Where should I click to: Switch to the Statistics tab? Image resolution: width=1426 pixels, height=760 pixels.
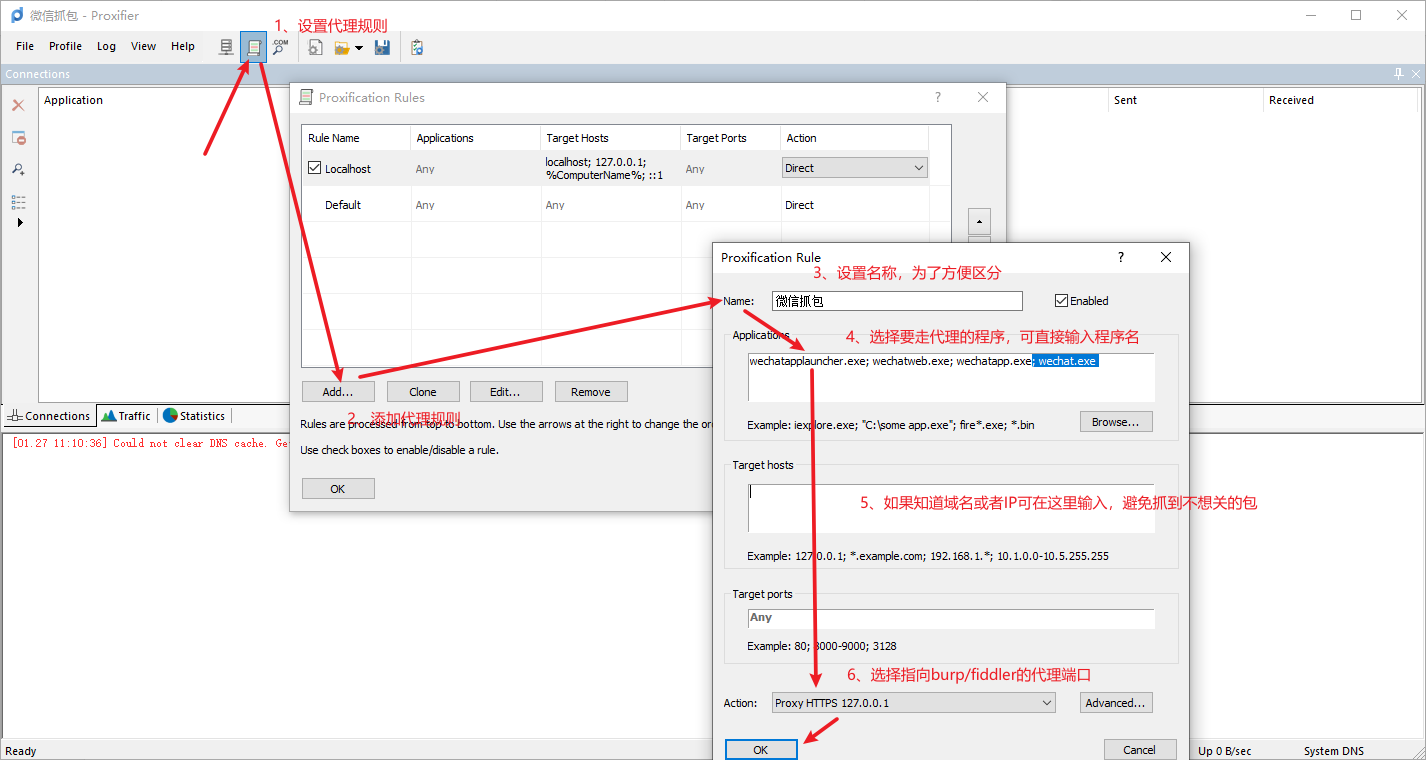point(194,416)
